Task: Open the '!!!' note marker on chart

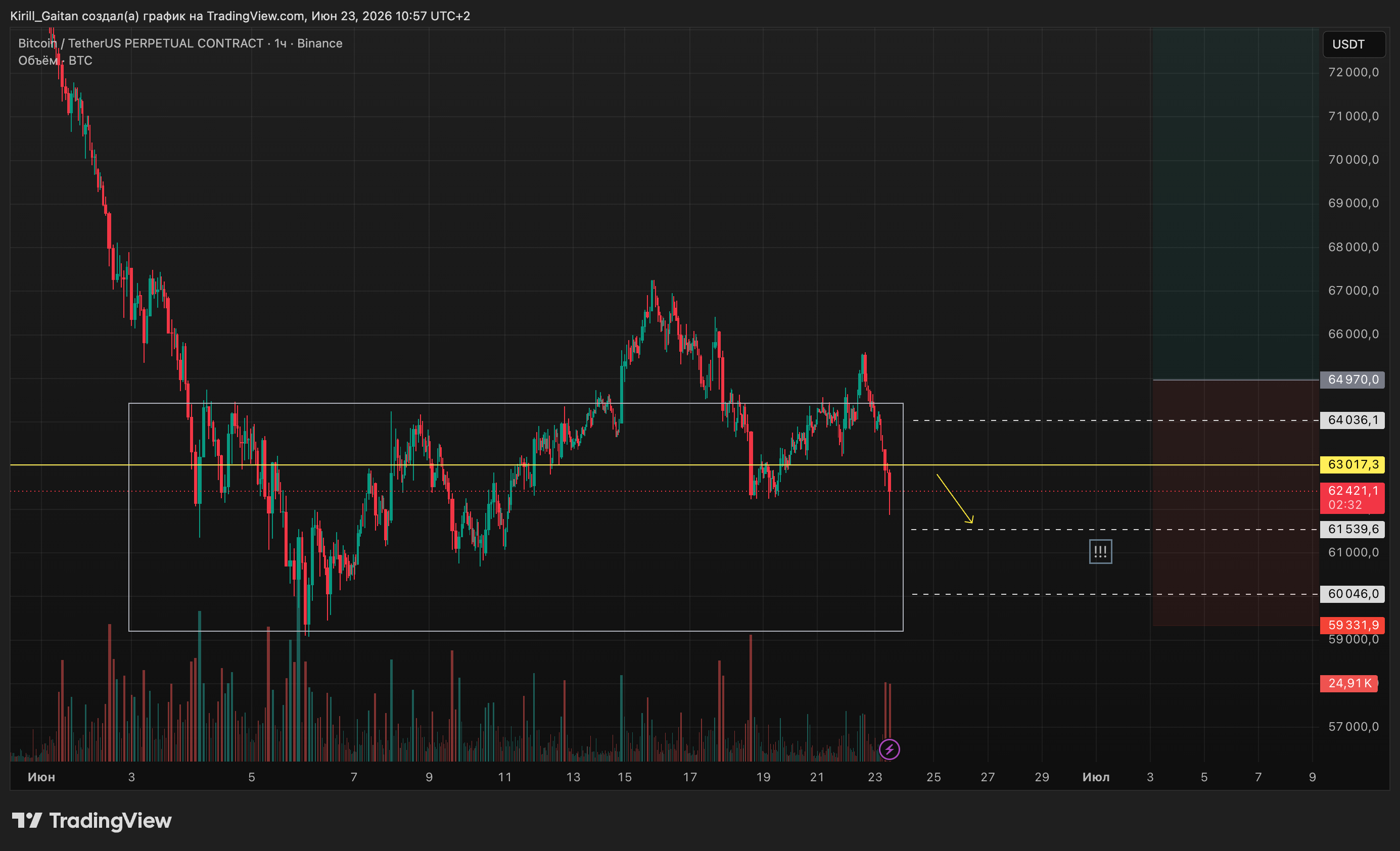Action: click(x=1101, y=552)
